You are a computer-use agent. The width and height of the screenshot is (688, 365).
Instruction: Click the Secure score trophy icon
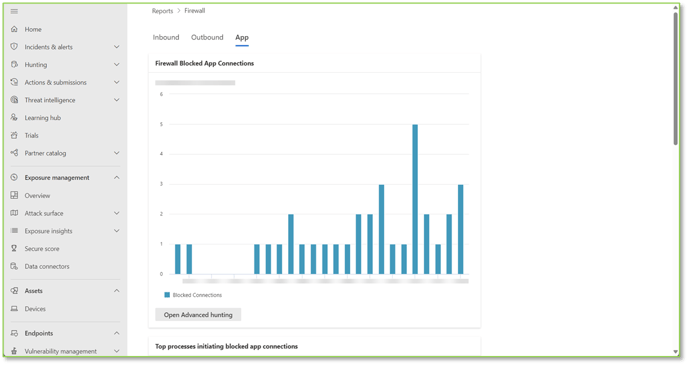[14, 248]
